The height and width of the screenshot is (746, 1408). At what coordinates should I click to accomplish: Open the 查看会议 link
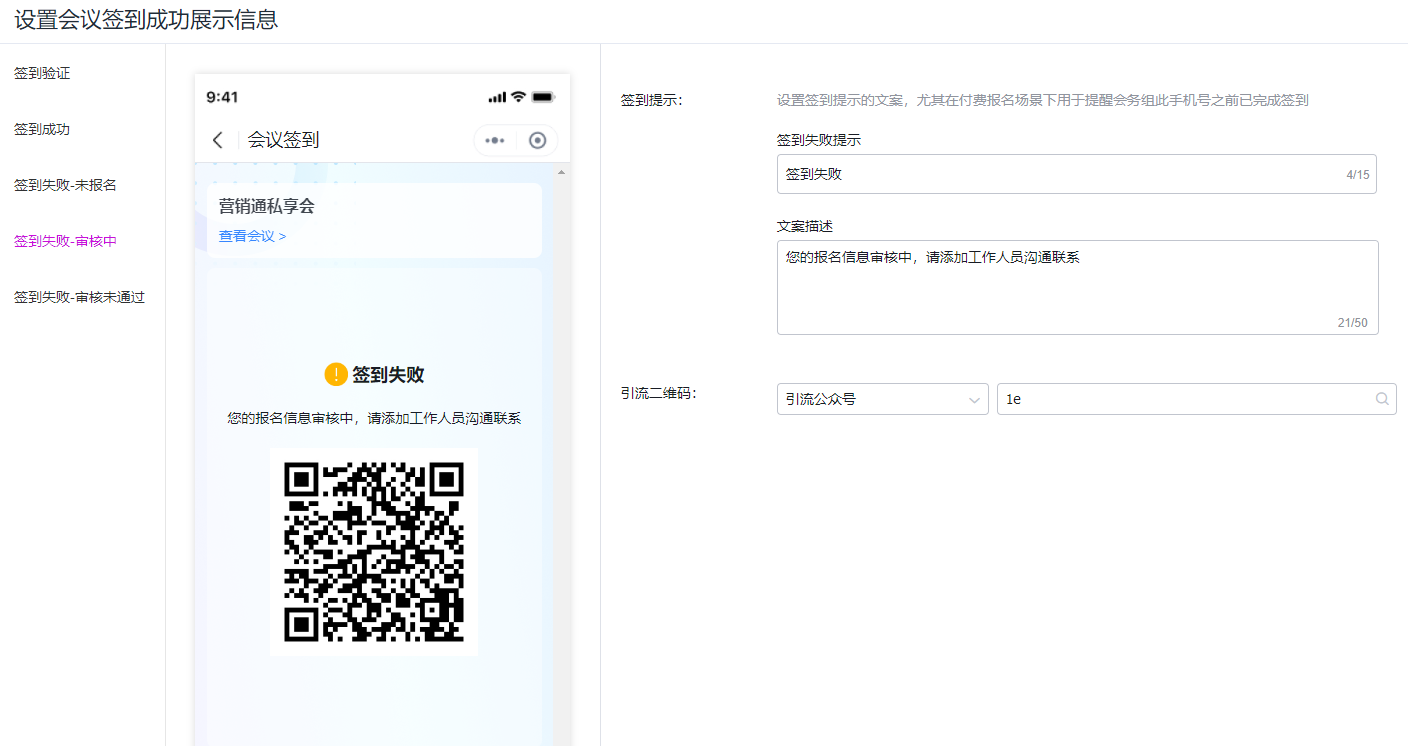pyautogui.click(x=252, y=236)
